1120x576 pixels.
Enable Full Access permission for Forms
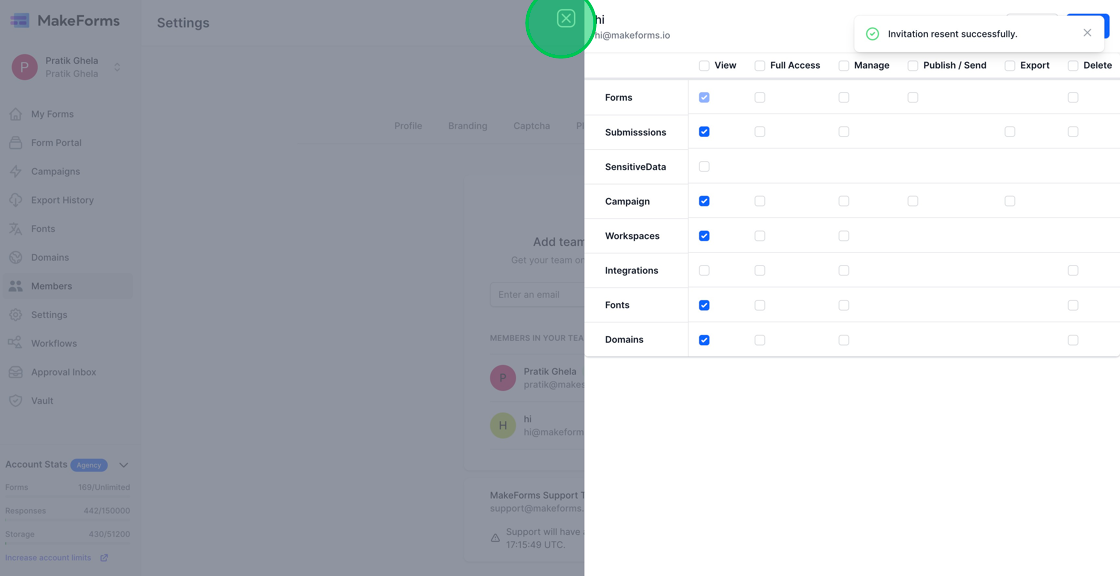click(759, 96)
